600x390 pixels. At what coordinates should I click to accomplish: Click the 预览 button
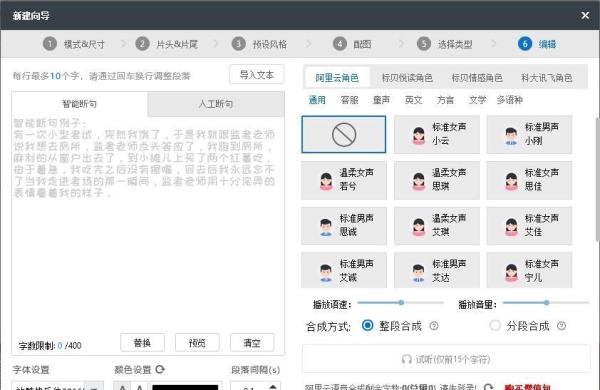pyautogui.click(x=197, y=343)
